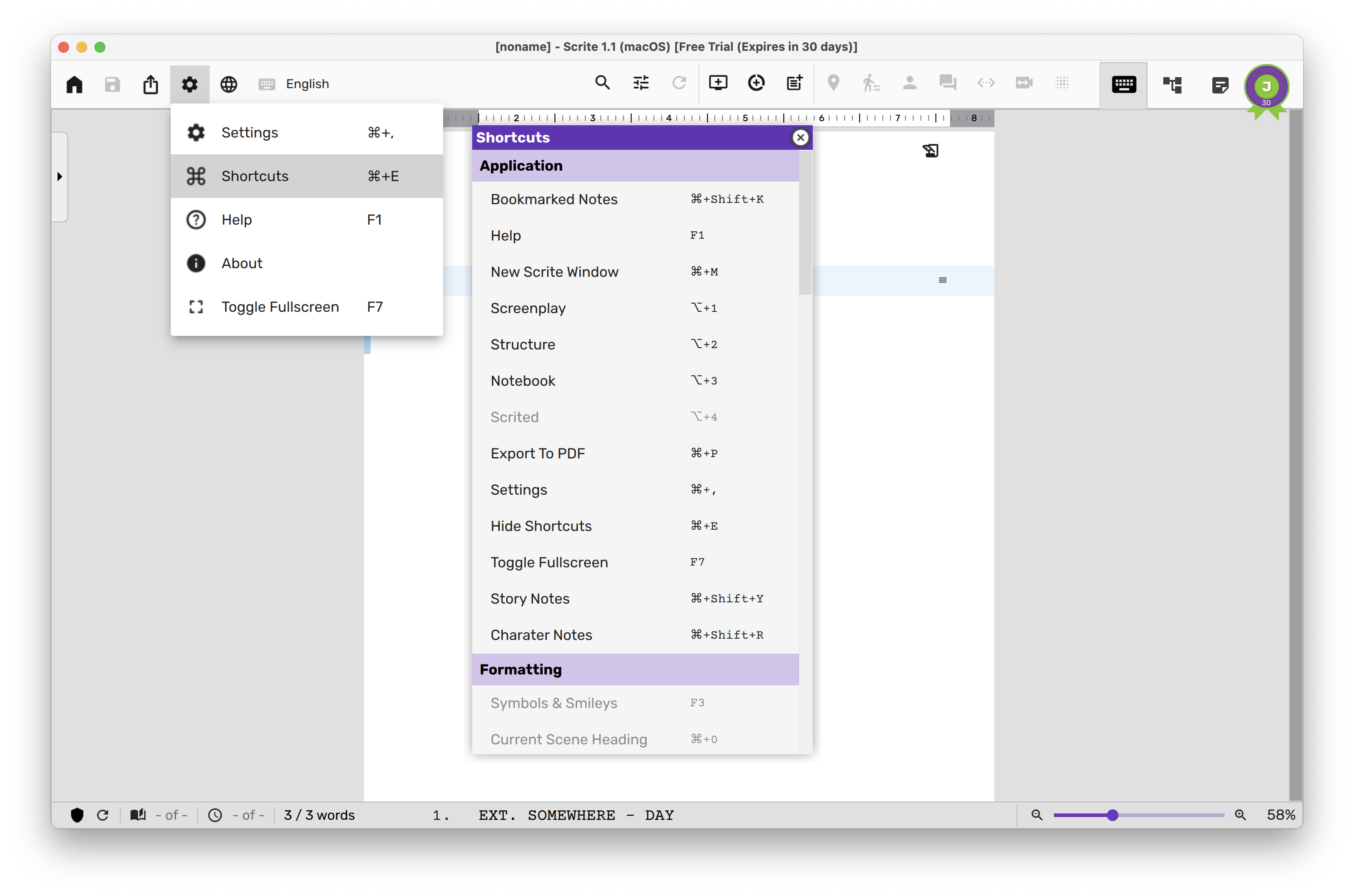The height and width of the screenshot is (896, 1354).
Task: Click Help row in Shortcuts panel
Action: tap(635, 236)
